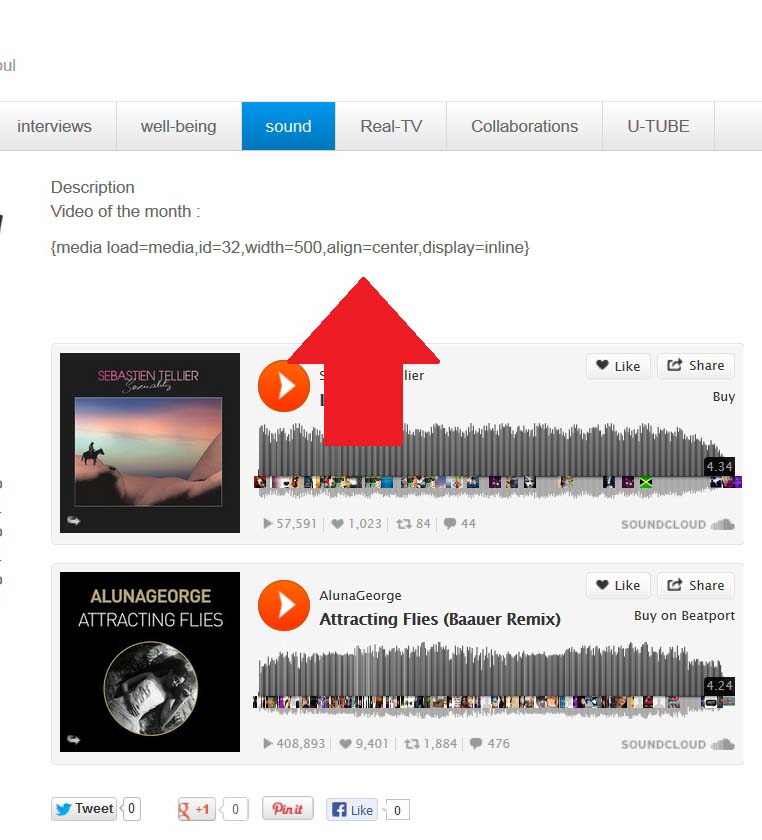The image size is (762, 840).
Task: Click the Buy on Beatport link
Action: (x=684, y=616)
